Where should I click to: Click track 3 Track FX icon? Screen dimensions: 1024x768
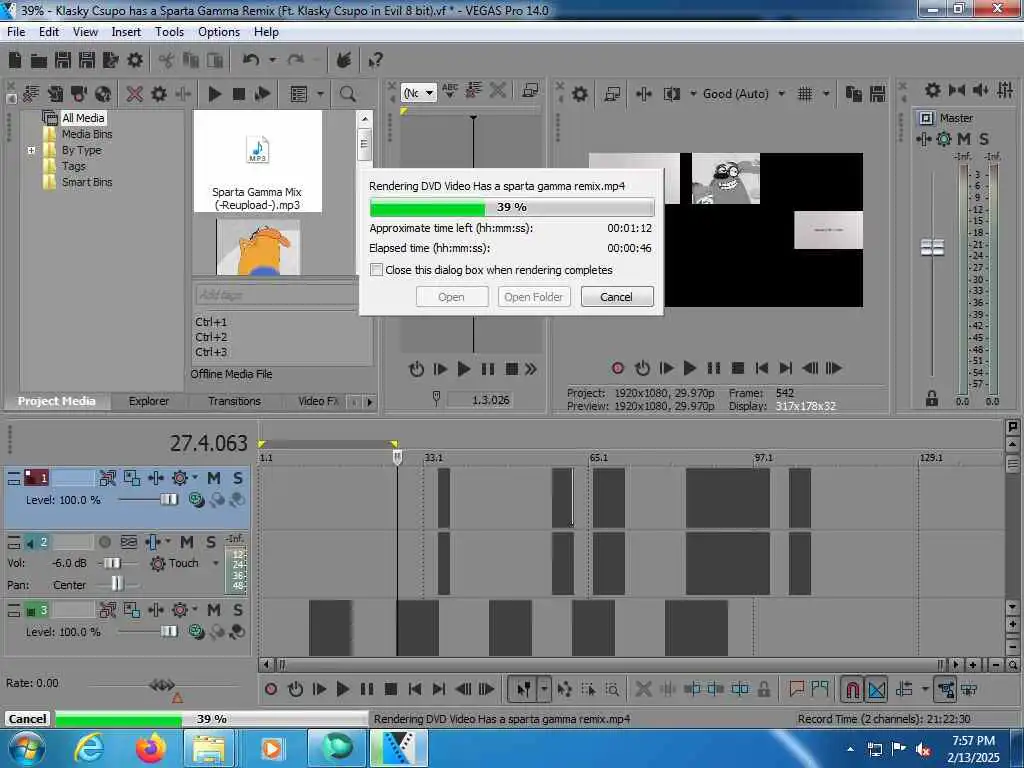[180, 610]
